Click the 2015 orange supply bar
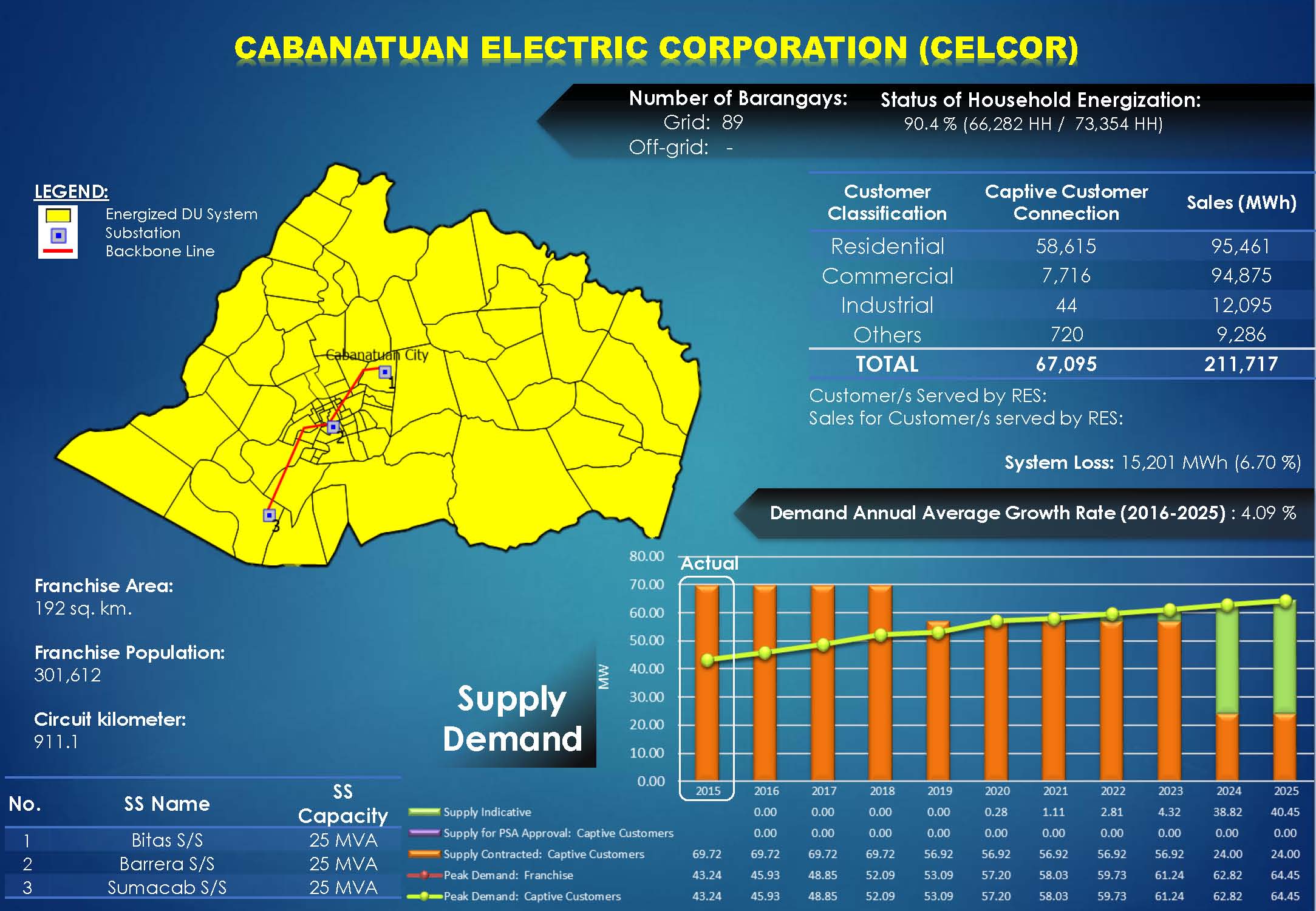The height and width of the screenshot is (911, 1316). (x=707, y=683)
